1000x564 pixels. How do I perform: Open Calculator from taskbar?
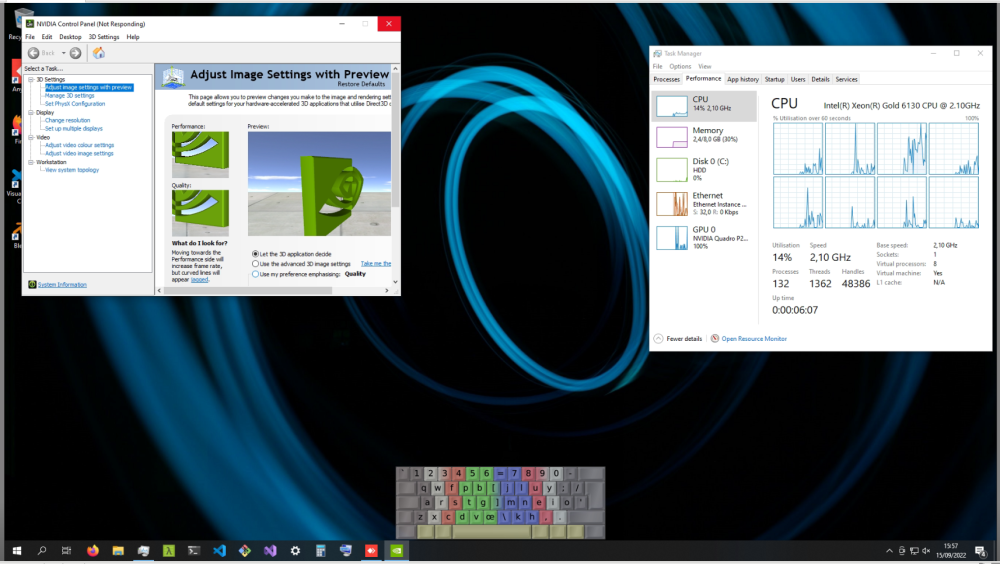pyautogui.click(x=321, y=551)
